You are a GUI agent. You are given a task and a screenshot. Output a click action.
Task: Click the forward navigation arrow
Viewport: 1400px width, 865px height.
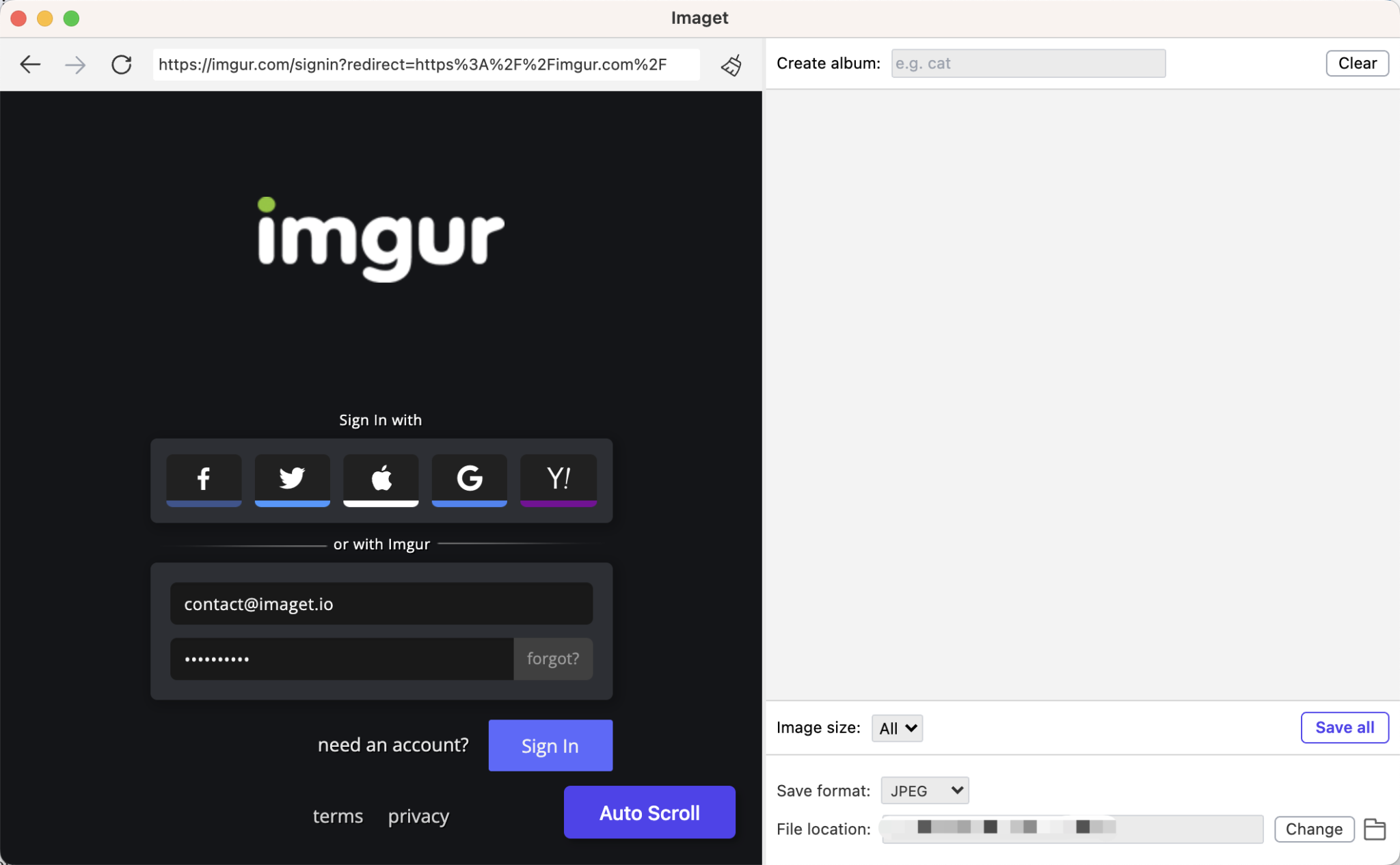click(x=75, y=65)
